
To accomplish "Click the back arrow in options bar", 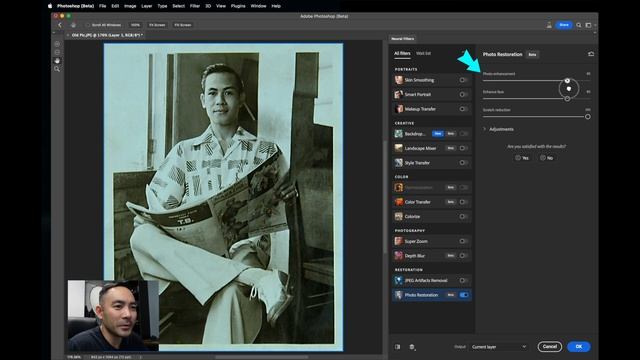I will click(x=60, y=25).
